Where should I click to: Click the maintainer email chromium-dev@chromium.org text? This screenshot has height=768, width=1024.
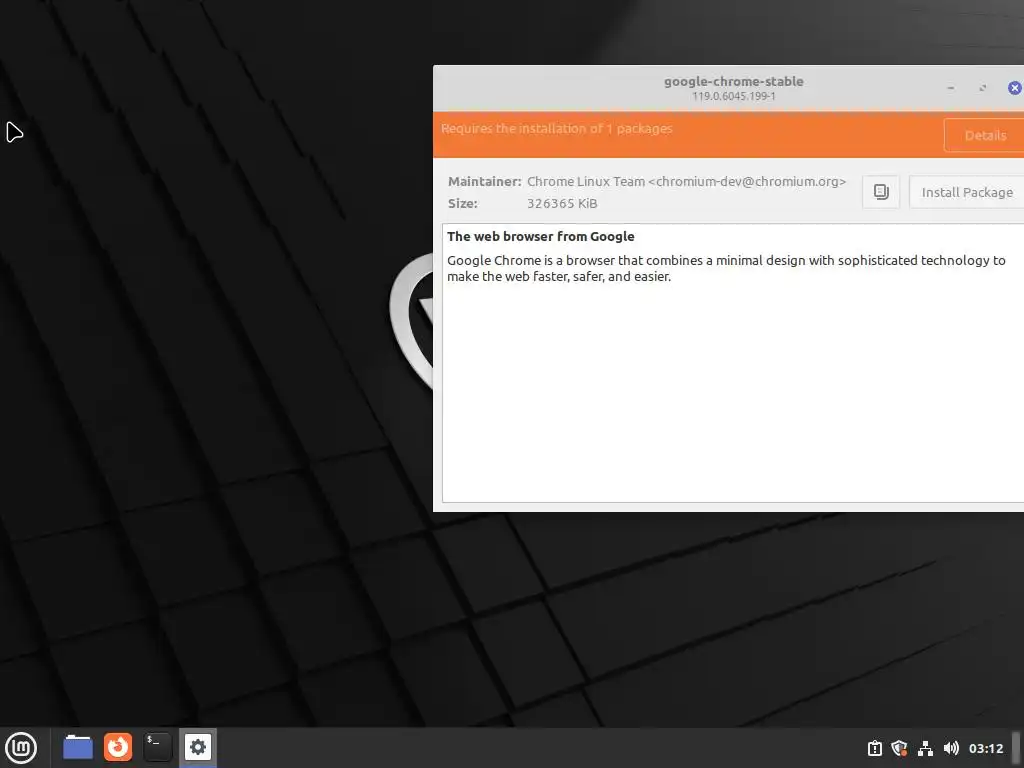coord(747,182)
